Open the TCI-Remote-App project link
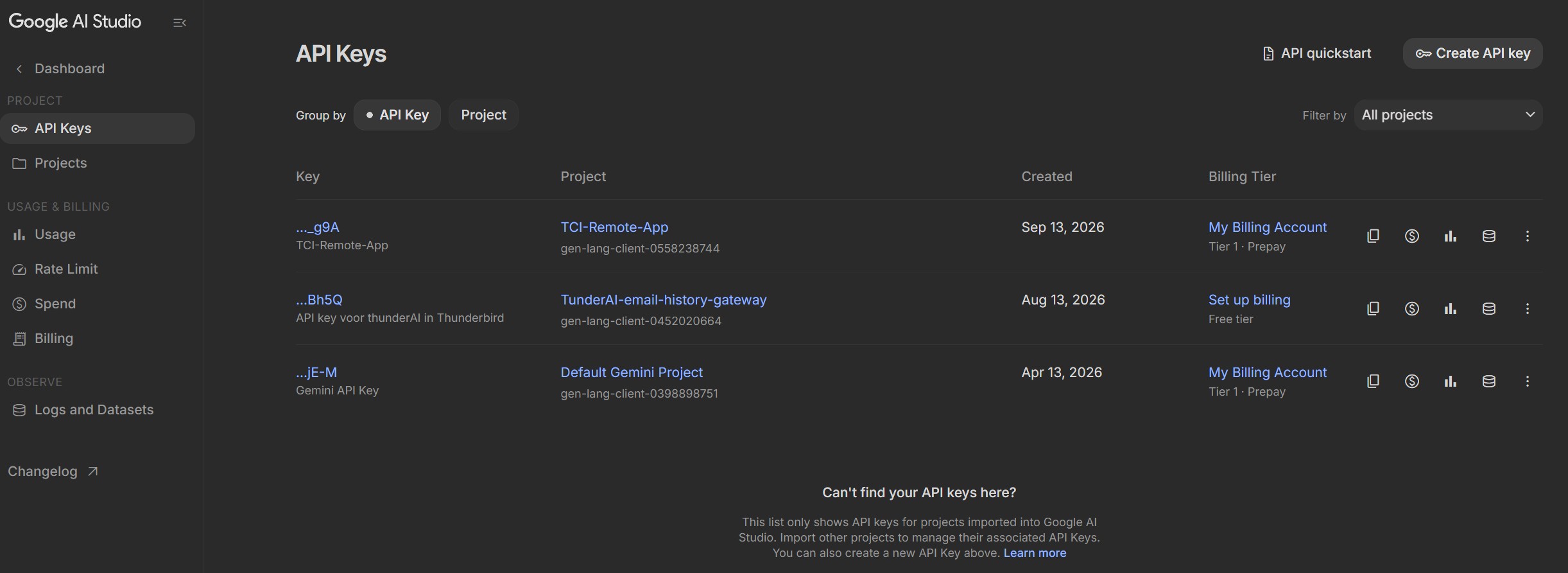The height and width of the screenshot is (573, 1568). coord(614,227)
